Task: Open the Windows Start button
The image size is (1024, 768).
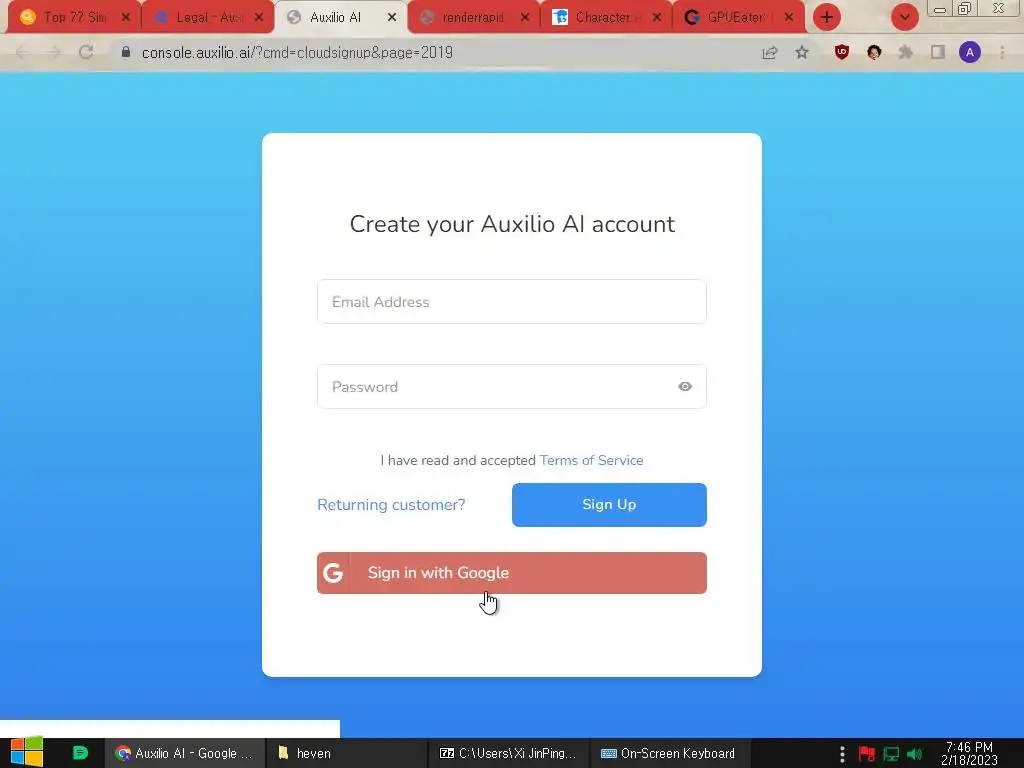Action: 27,752
